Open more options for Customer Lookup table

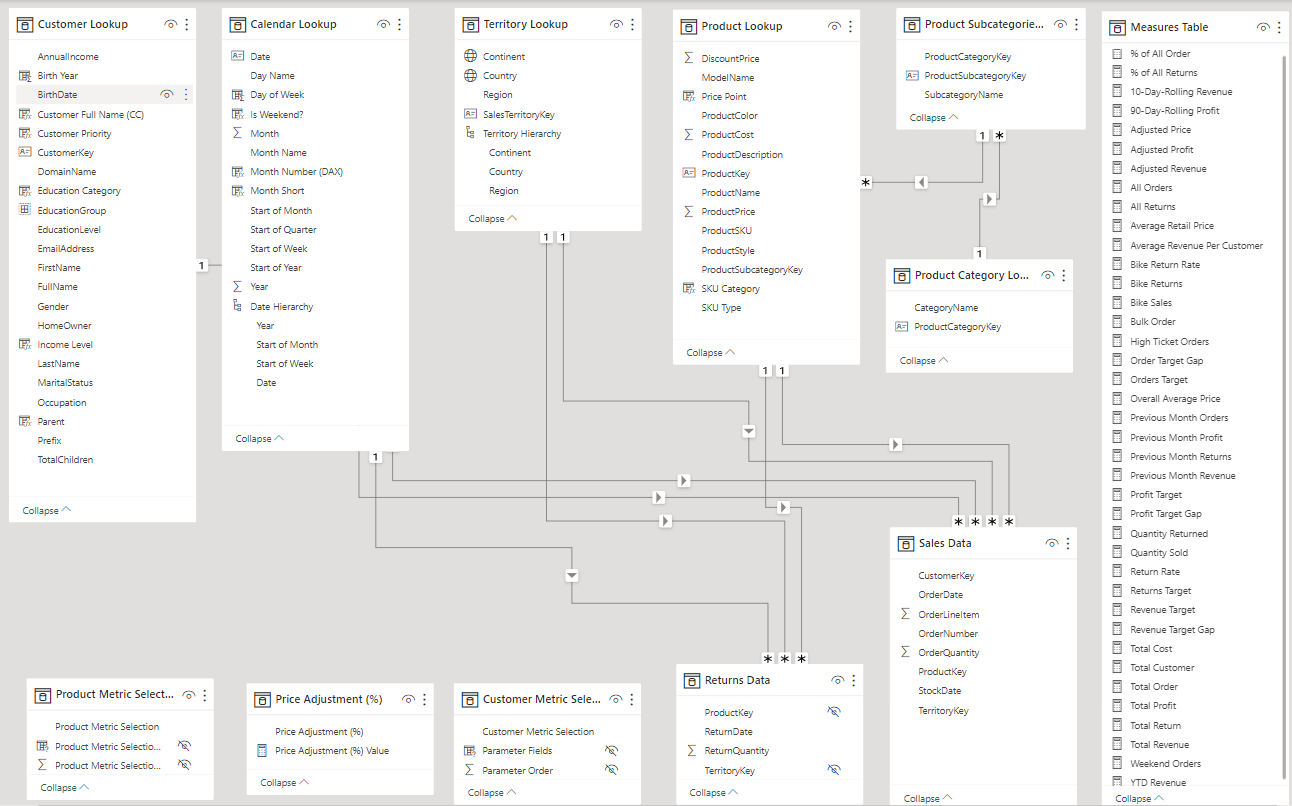click(x=187, y=24)
